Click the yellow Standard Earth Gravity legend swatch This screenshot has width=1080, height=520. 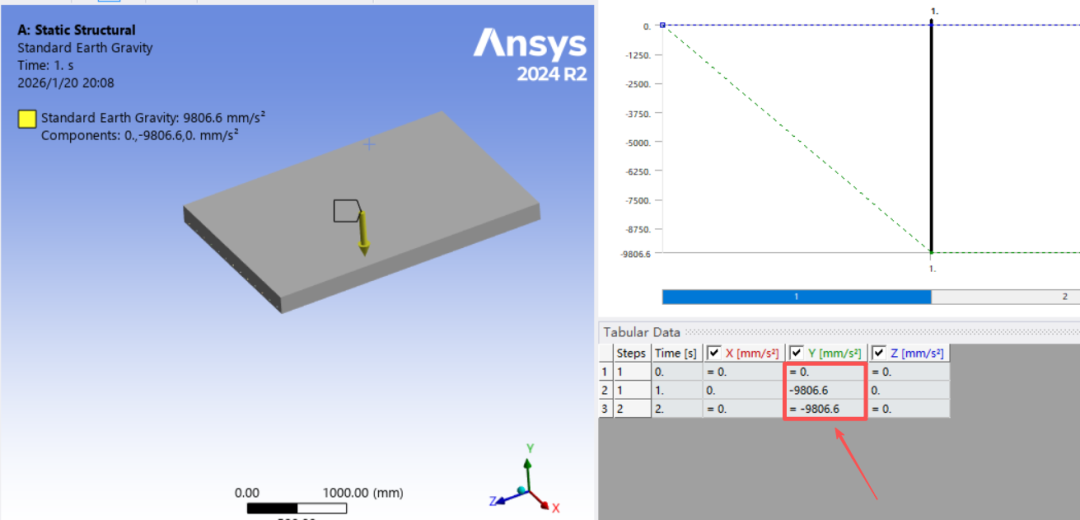[x=26, y=119]
